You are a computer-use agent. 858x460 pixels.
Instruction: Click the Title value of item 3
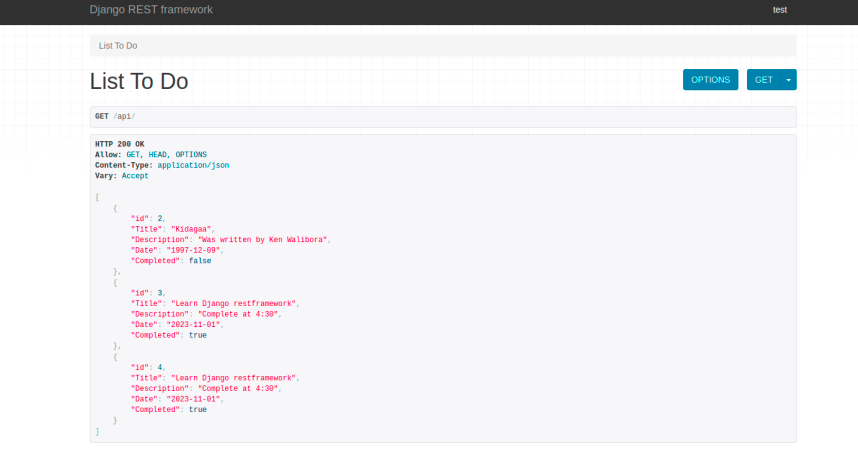coord(234,303)
